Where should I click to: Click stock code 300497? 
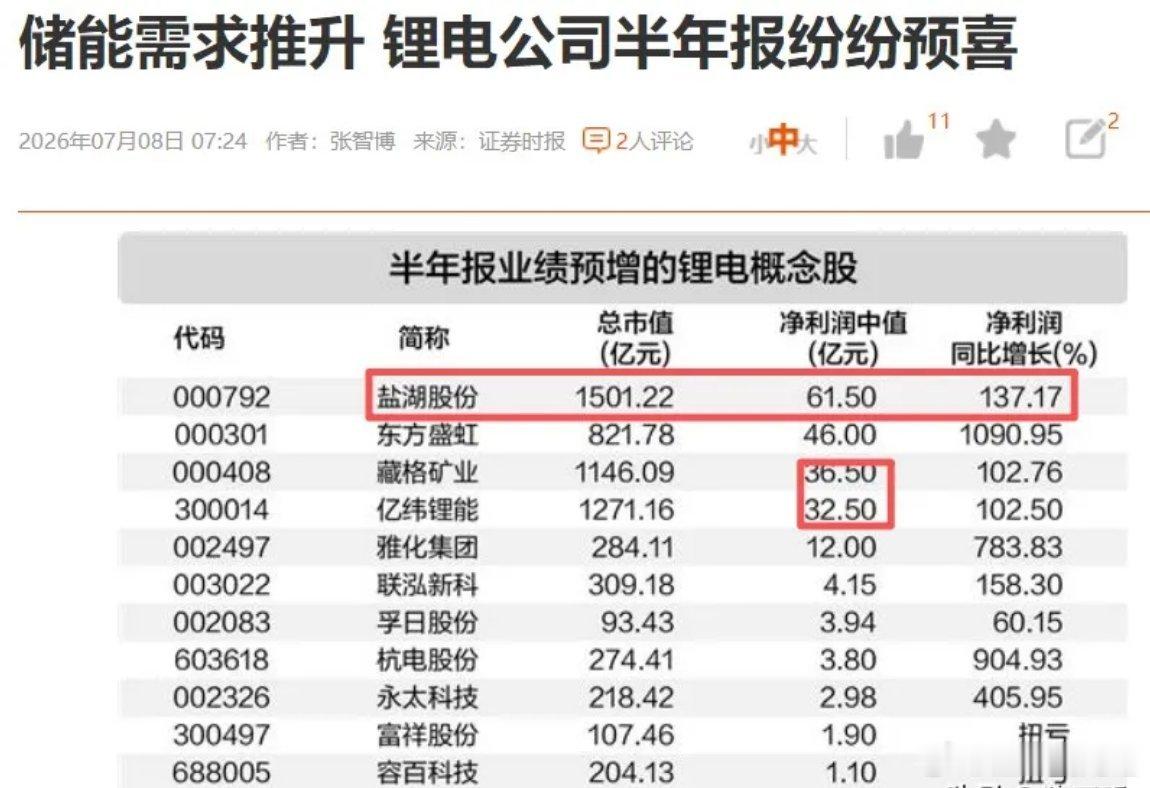222,735
